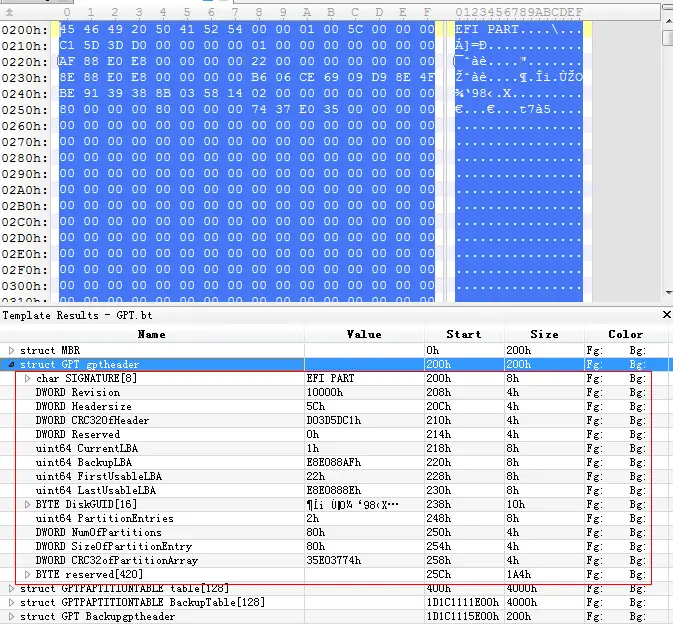Click the Size column header
This screenshot has height=638, width=673.
(x=544, y=334)
